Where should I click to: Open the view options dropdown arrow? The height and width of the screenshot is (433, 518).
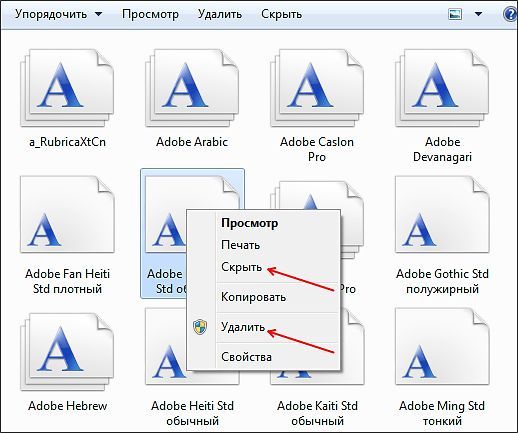pos(478,14)
